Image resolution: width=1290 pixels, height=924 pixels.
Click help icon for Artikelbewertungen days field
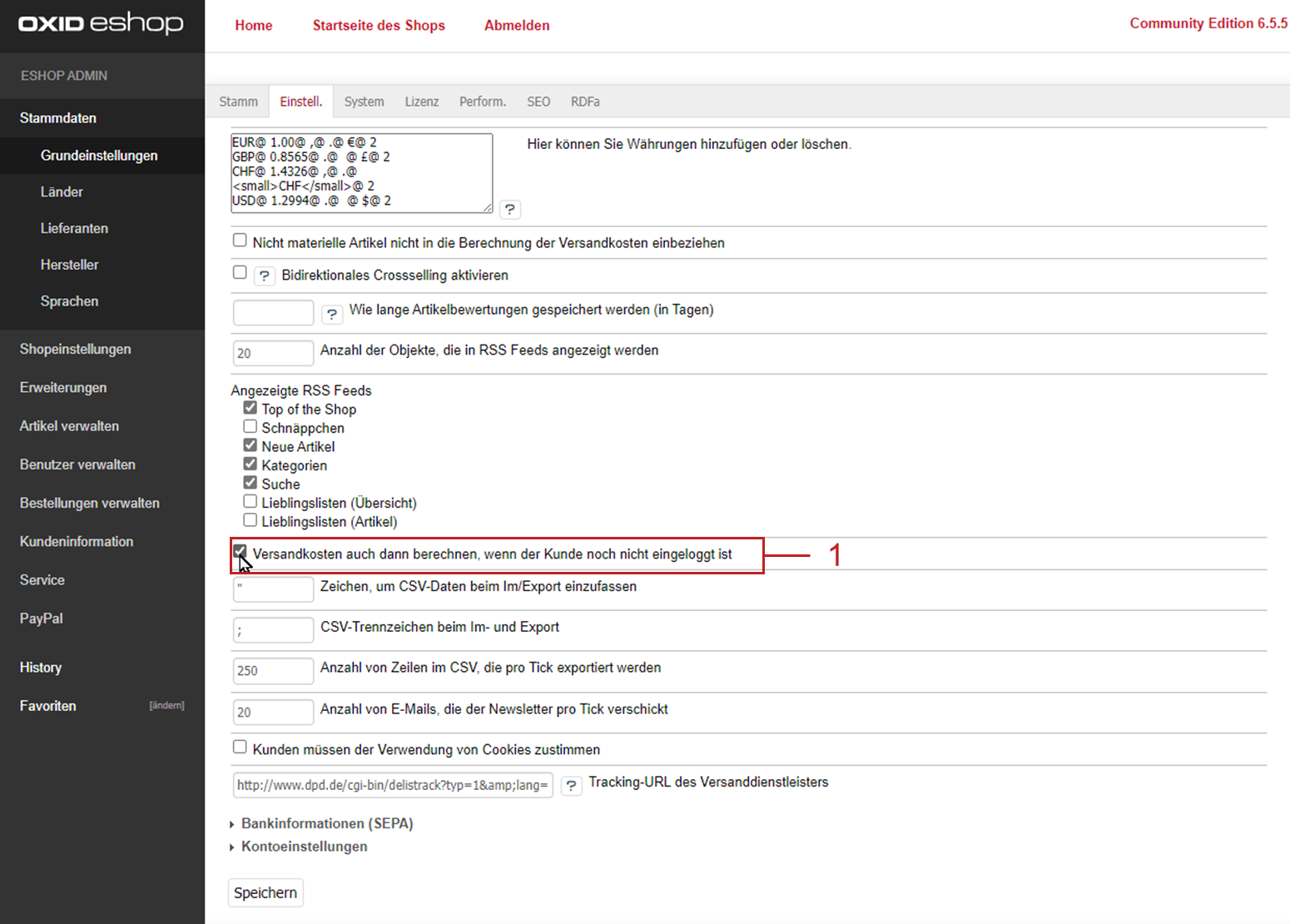(332, 314)
